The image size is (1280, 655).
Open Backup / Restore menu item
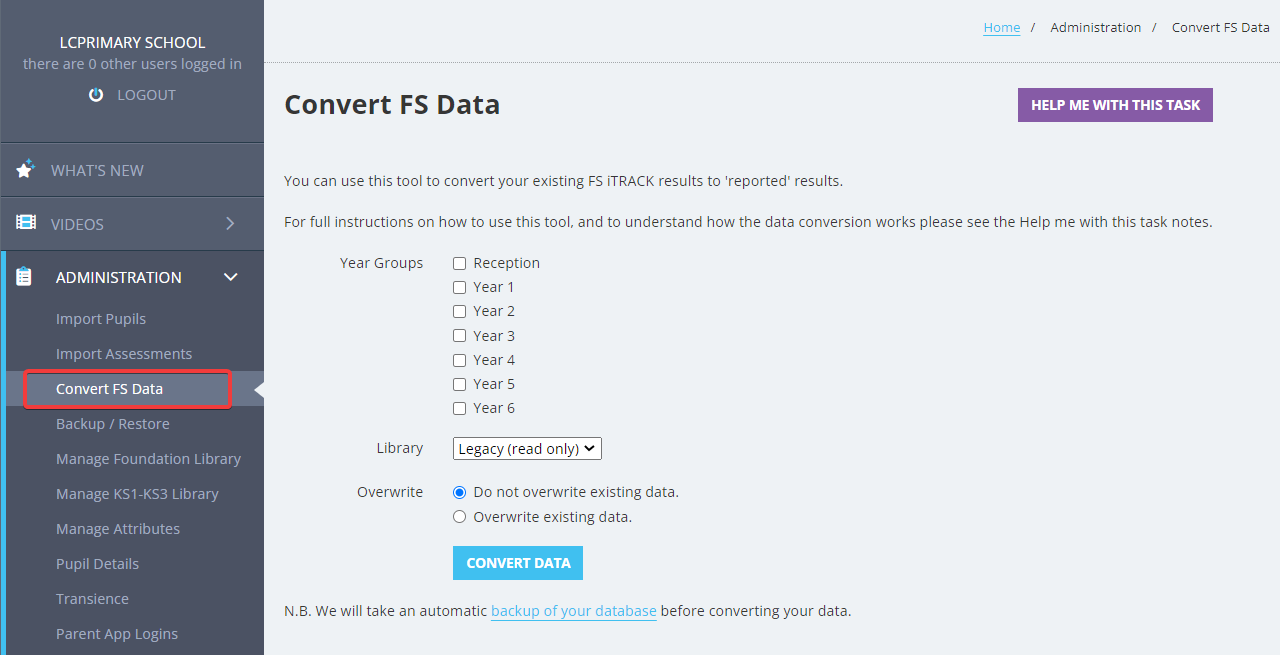113,424
